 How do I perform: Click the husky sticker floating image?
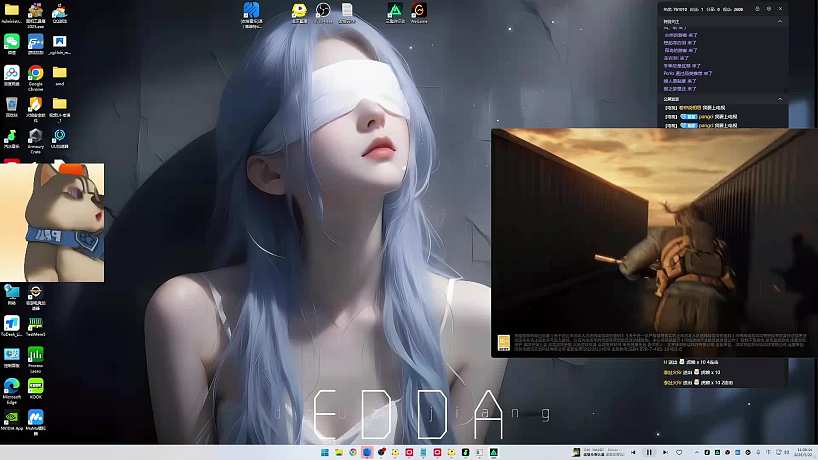(52, 223)
